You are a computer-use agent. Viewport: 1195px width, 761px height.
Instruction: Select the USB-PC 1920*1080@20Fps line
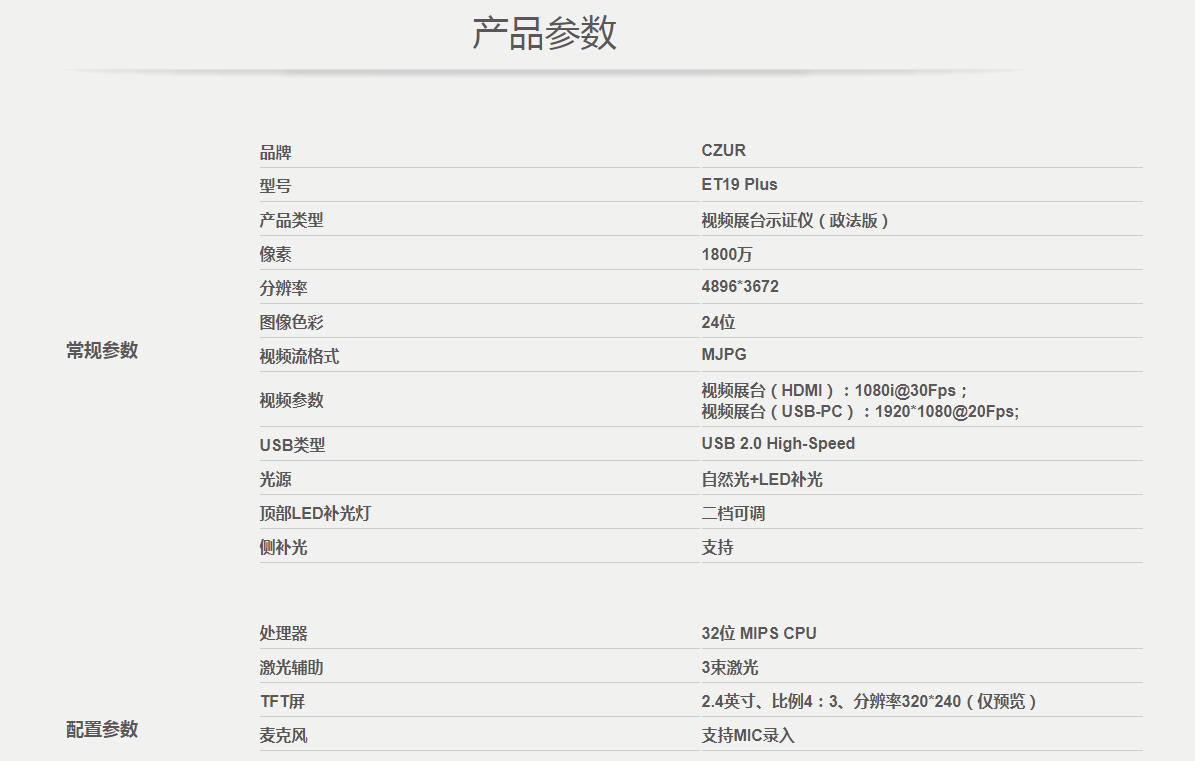coord(860,411)
